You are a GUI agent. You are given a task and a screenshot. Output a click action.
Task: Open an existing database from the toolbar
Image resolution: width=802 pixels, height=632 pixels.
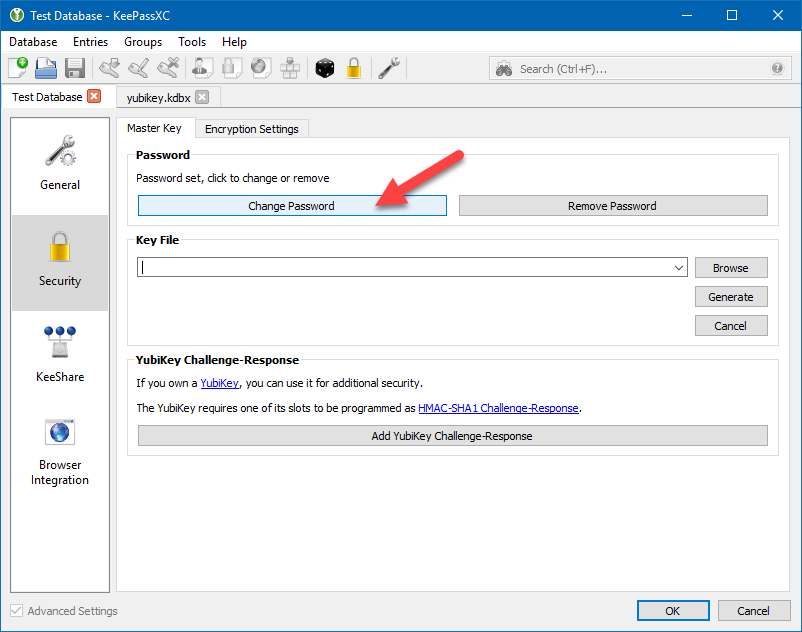click(x=46, y=67)
